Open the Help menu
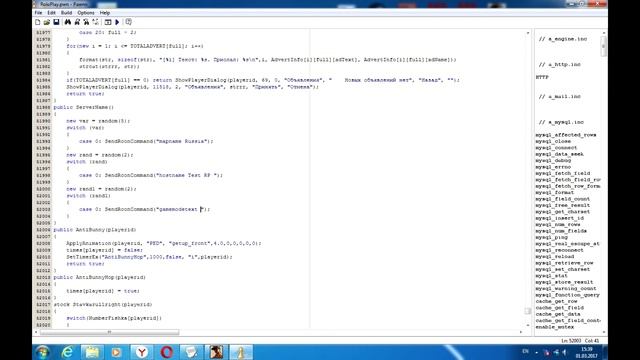The height and width of the screenshot is (360, 640). point(105,13)
